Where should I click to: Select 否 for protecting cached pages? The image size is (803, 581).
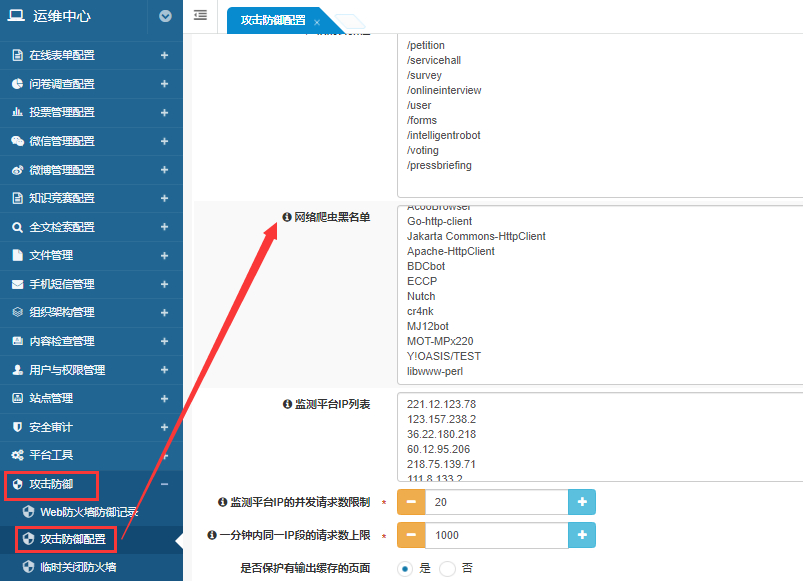[x=447, y=568]
